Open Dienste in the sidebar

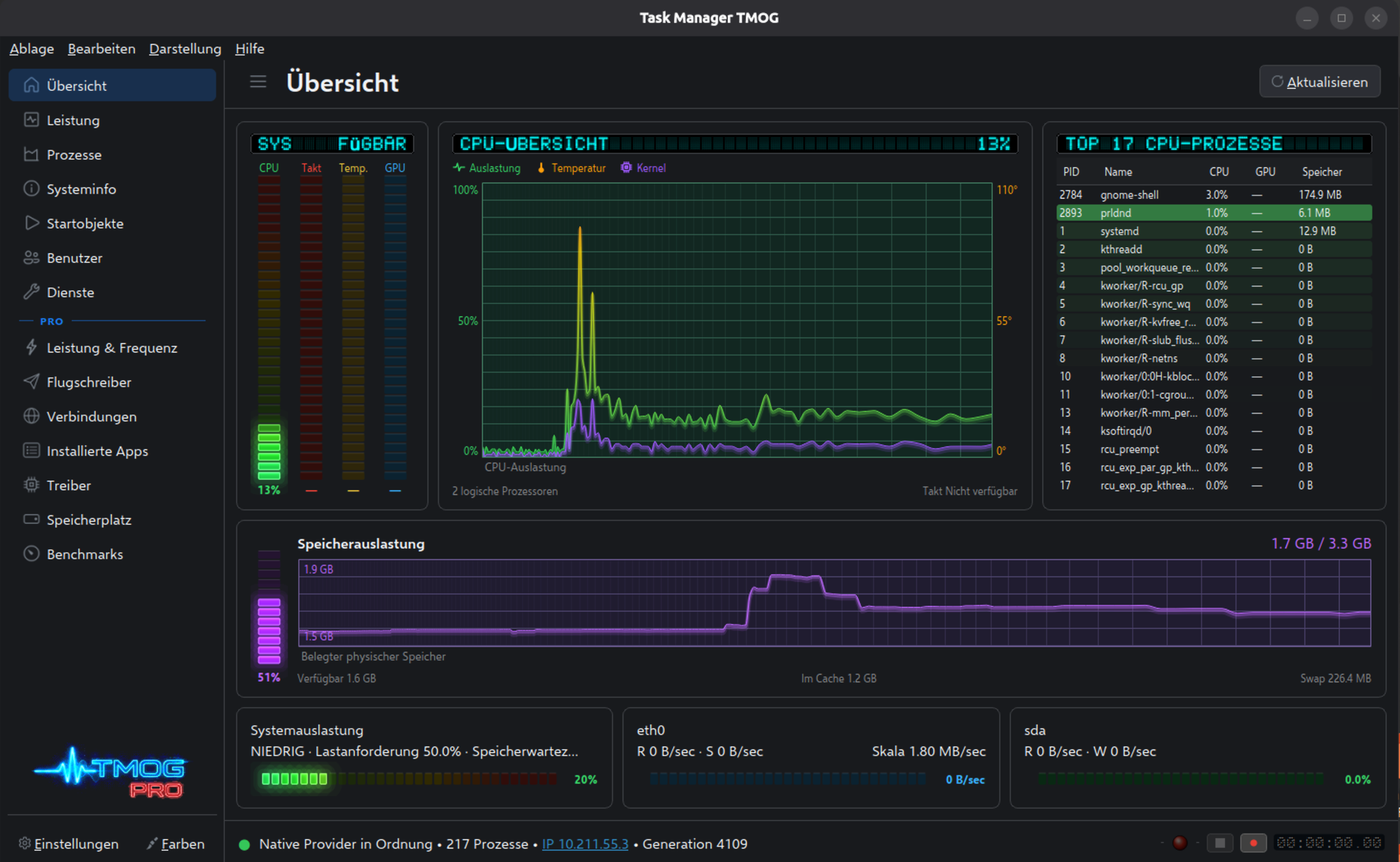point(112,292)
